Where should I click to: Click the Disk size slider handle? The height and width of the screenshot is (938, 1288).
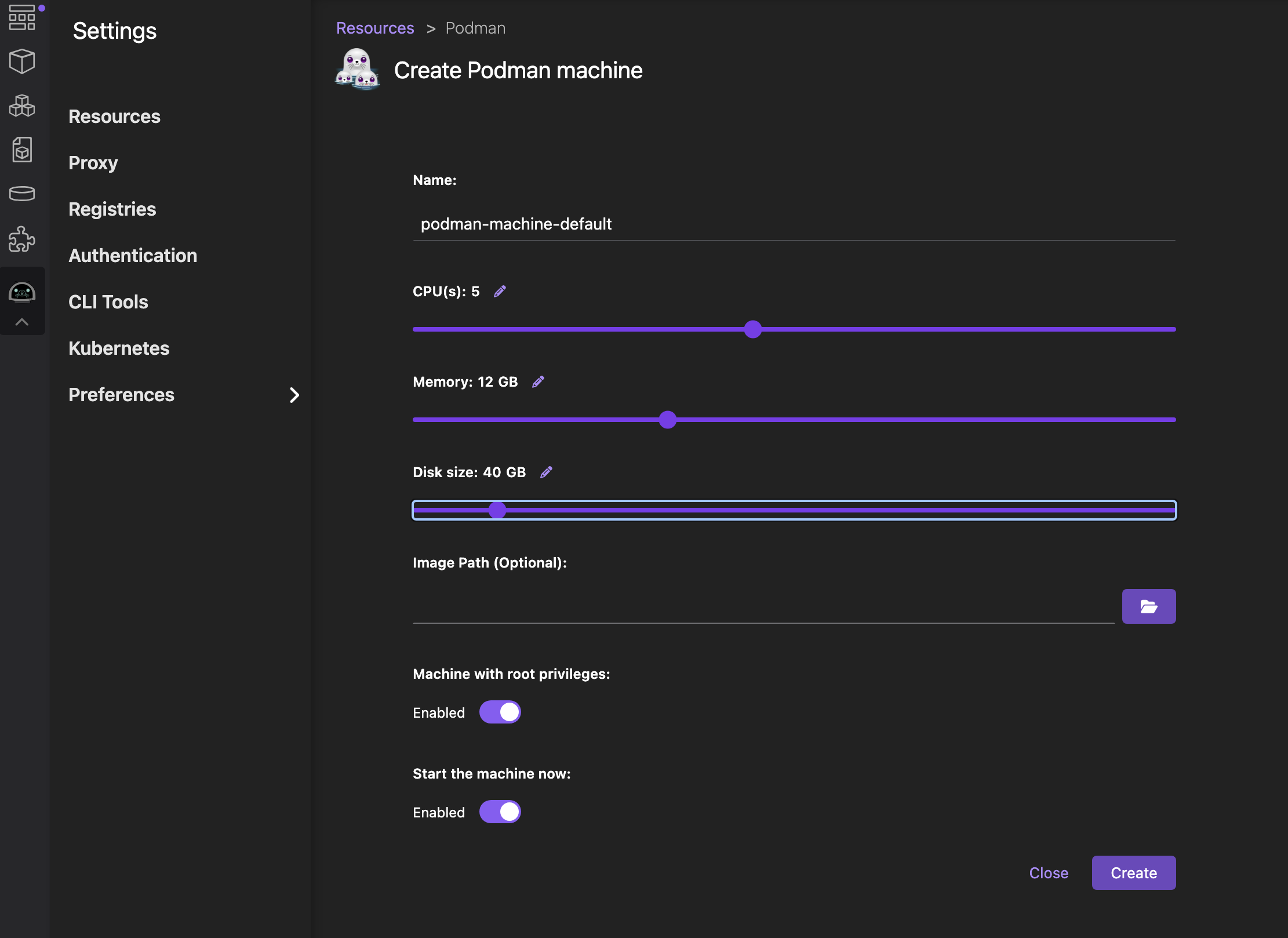tap(497, 510)
